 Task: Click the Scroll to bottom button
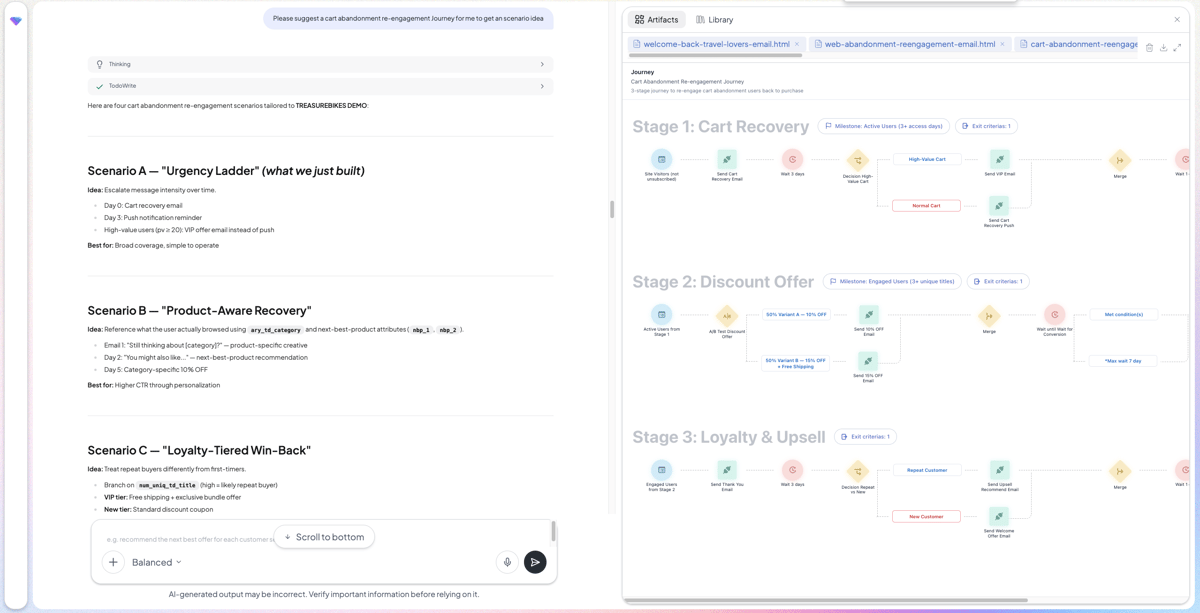[324, 537]
